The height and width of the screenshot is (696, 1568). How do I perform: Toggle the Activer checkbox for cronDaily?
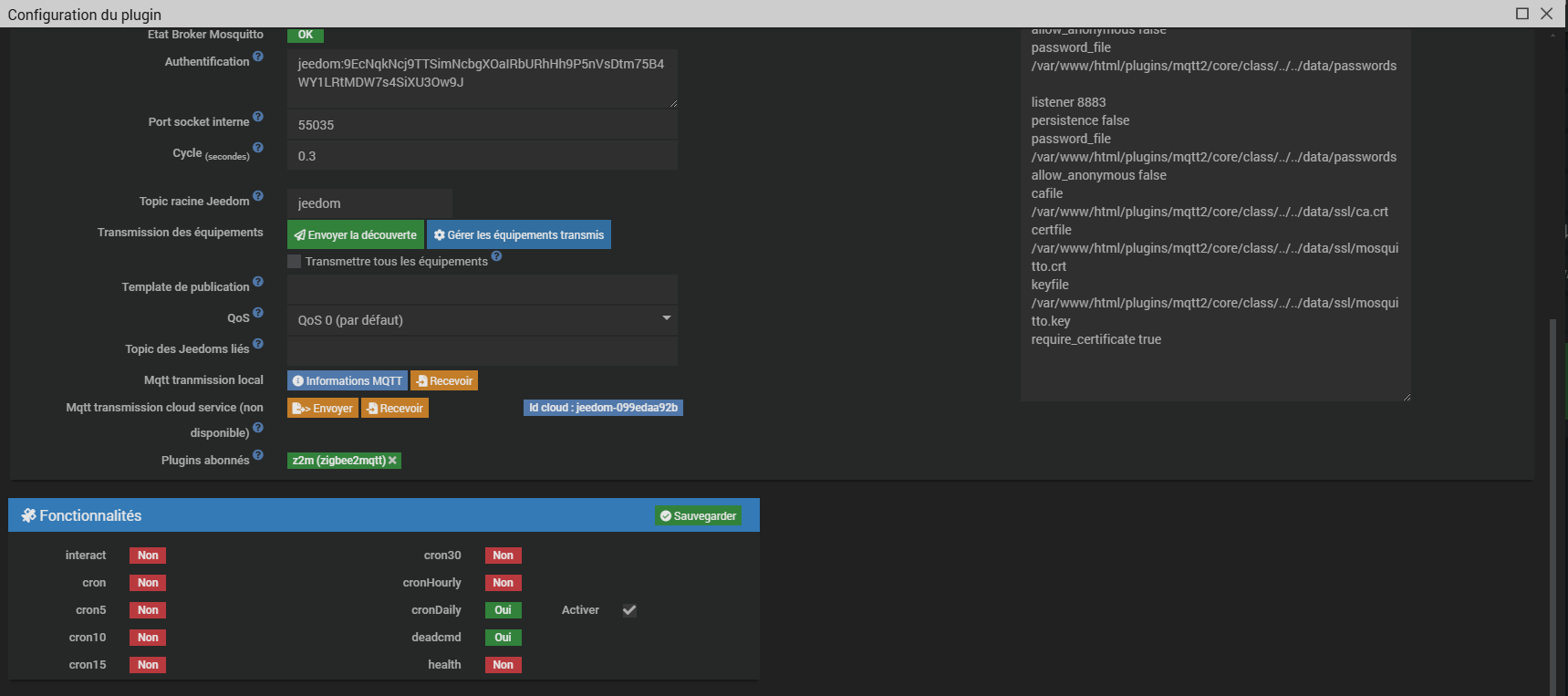point(629,610)
